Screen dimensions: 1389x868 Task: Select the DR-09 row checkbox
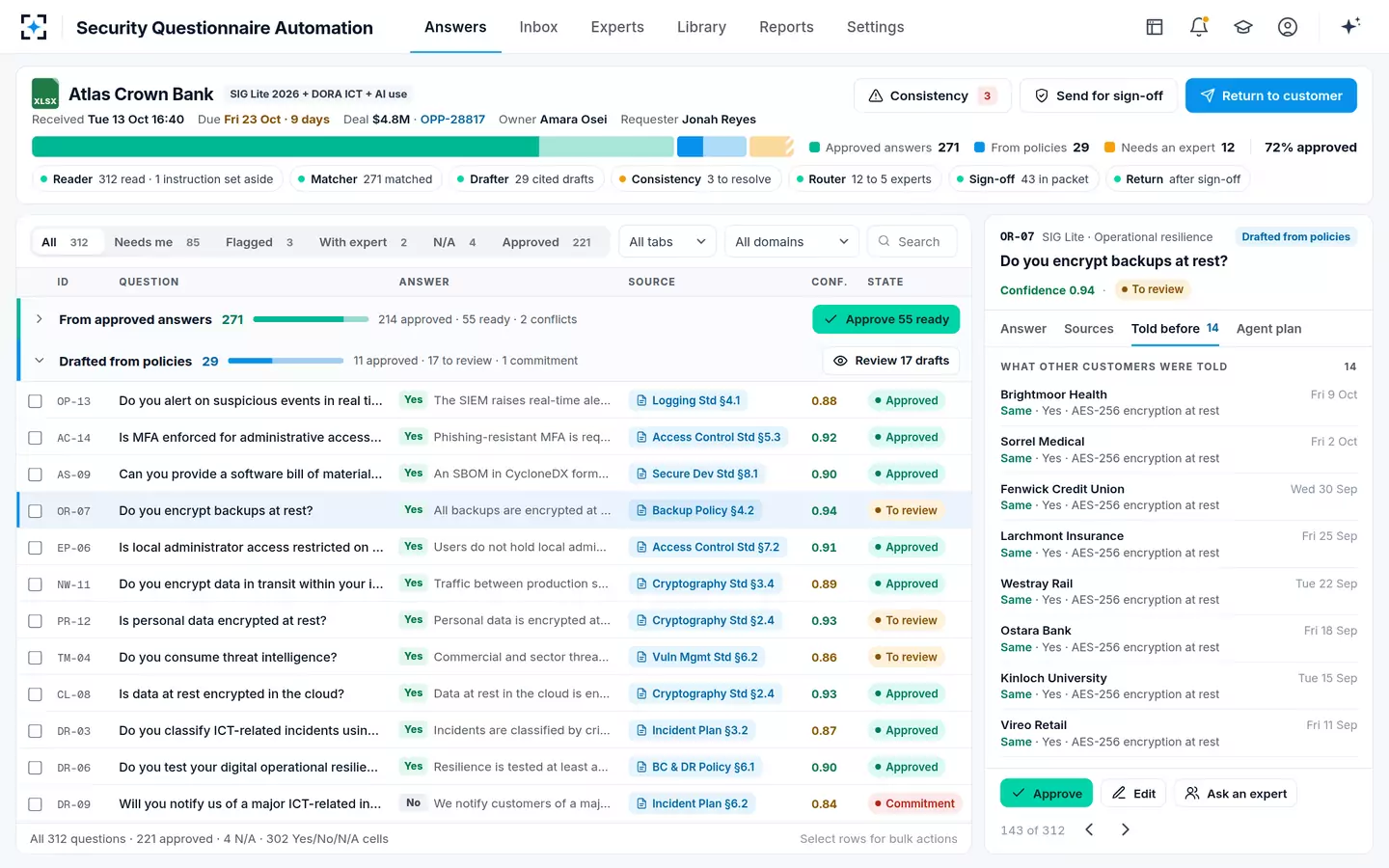36,804
